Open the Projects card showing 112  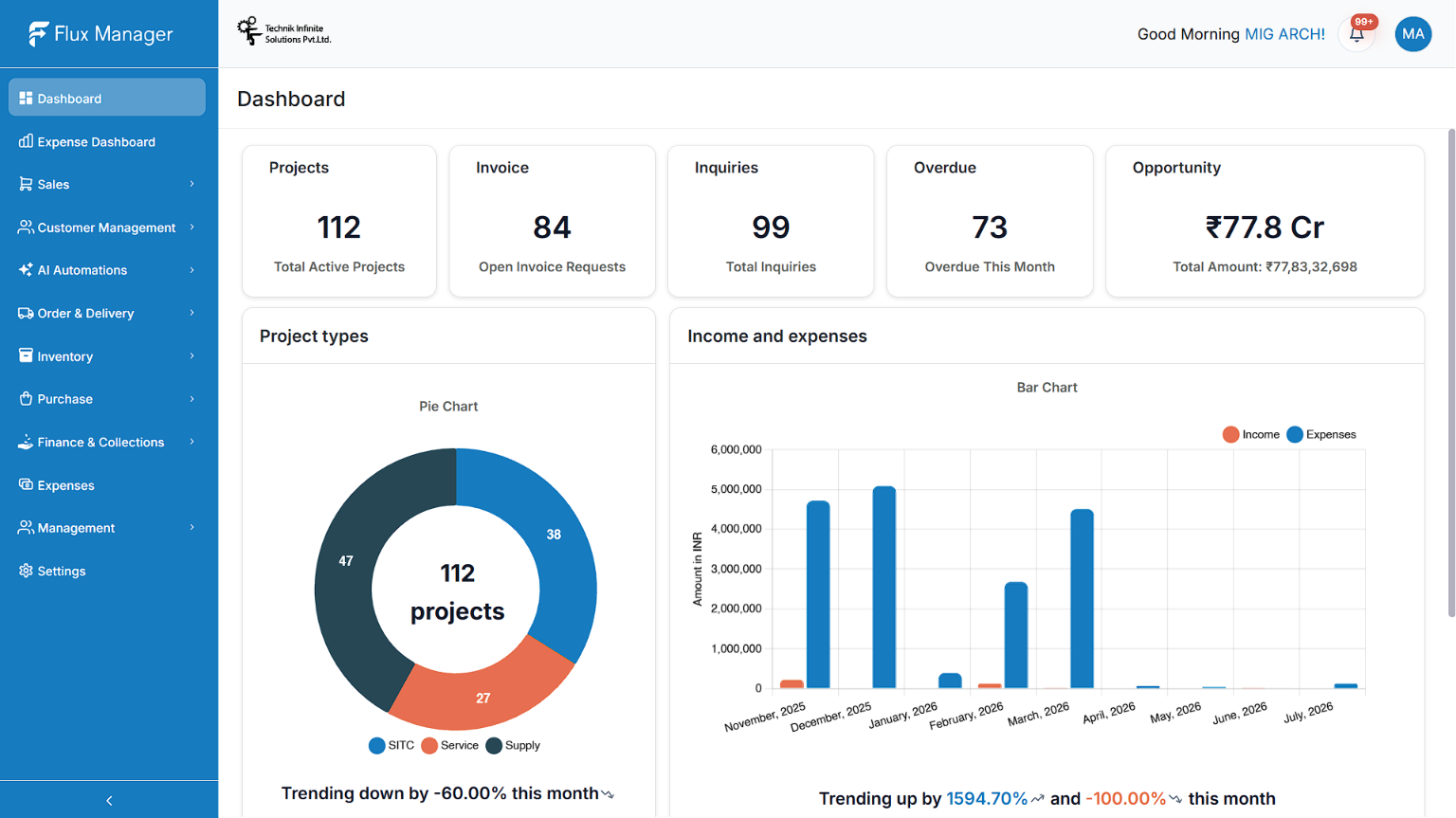point(339,221)
